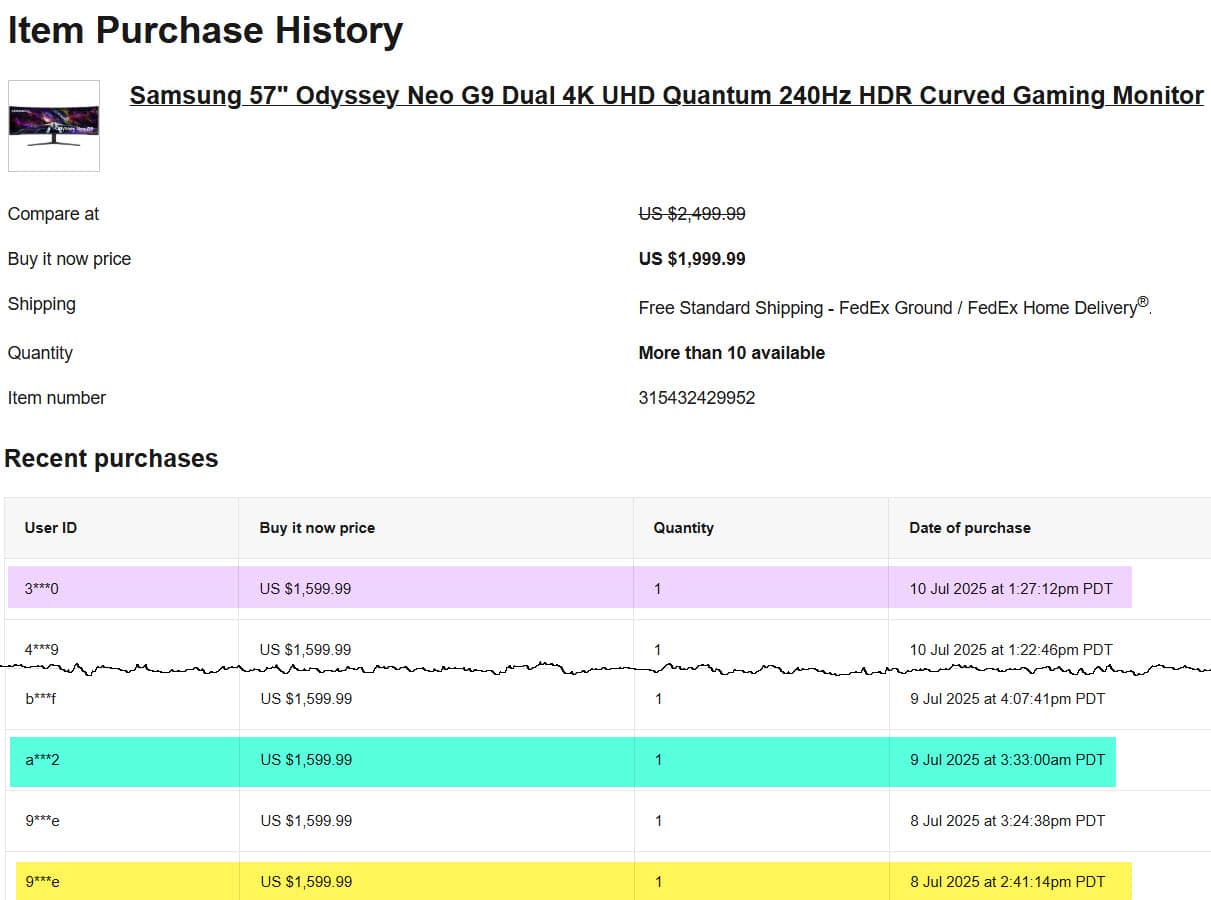Click the Free Standard Shipping FedEx text

[x=894, y=308]
